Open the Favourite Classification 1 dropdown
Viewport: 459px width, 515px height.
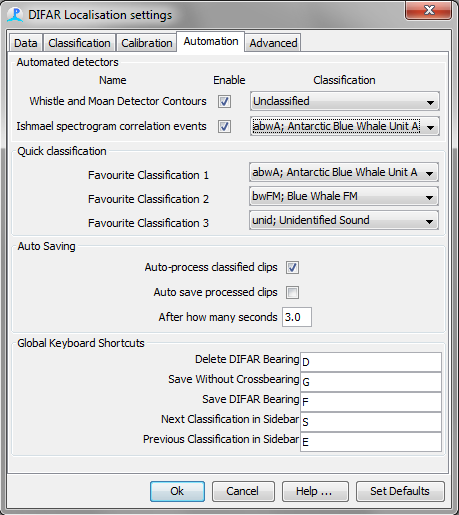click(344, 172)
